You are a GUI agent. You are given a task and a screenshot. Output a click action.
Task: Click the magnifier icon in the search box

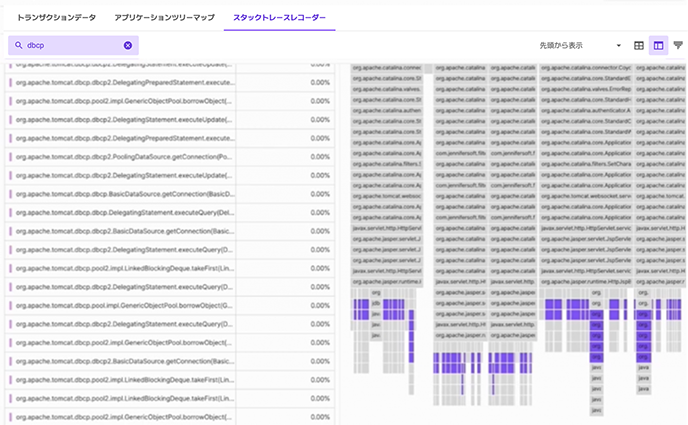[18, 46]
